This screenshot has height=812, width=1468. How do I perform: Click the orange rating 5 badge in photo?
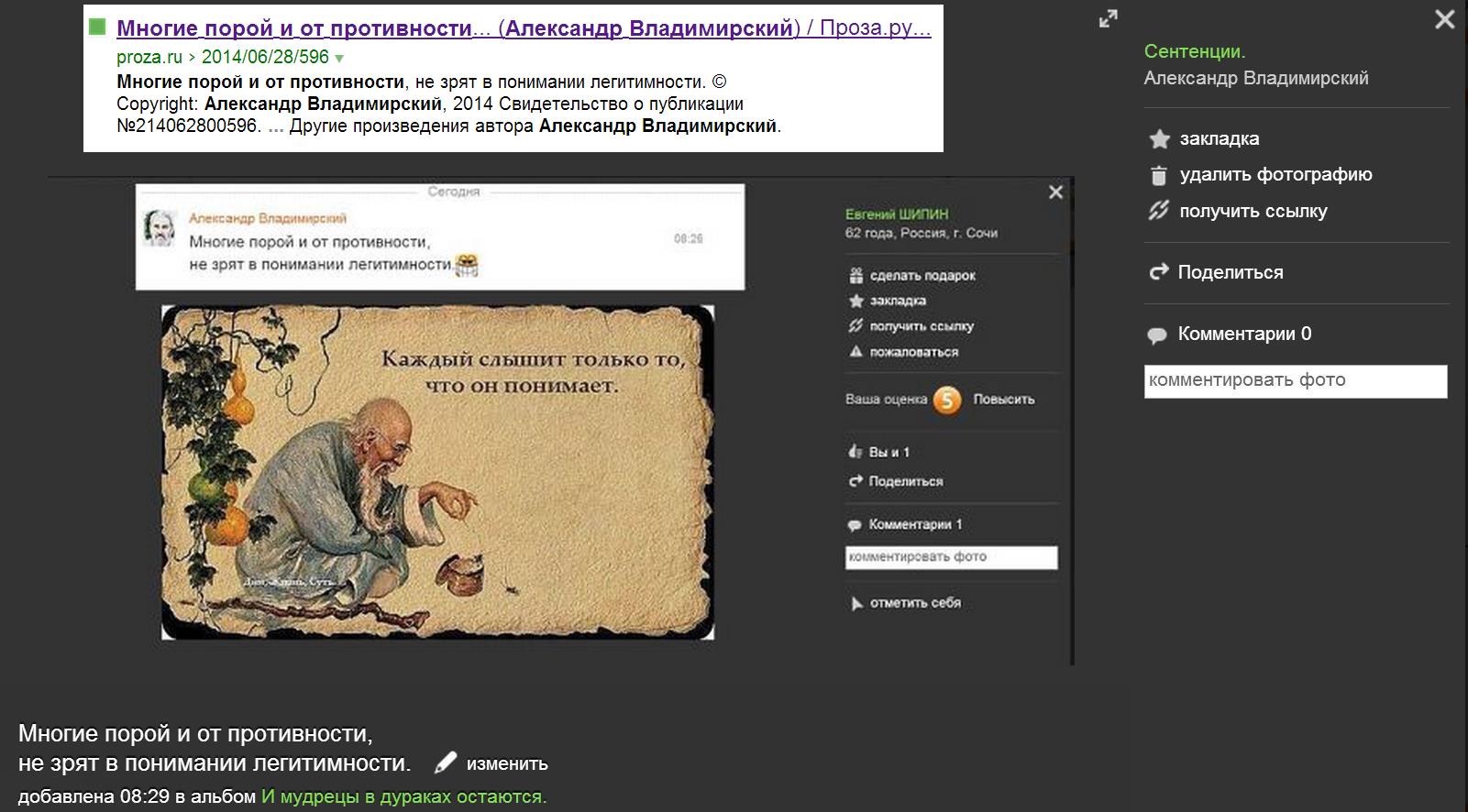tap(947, 400)
